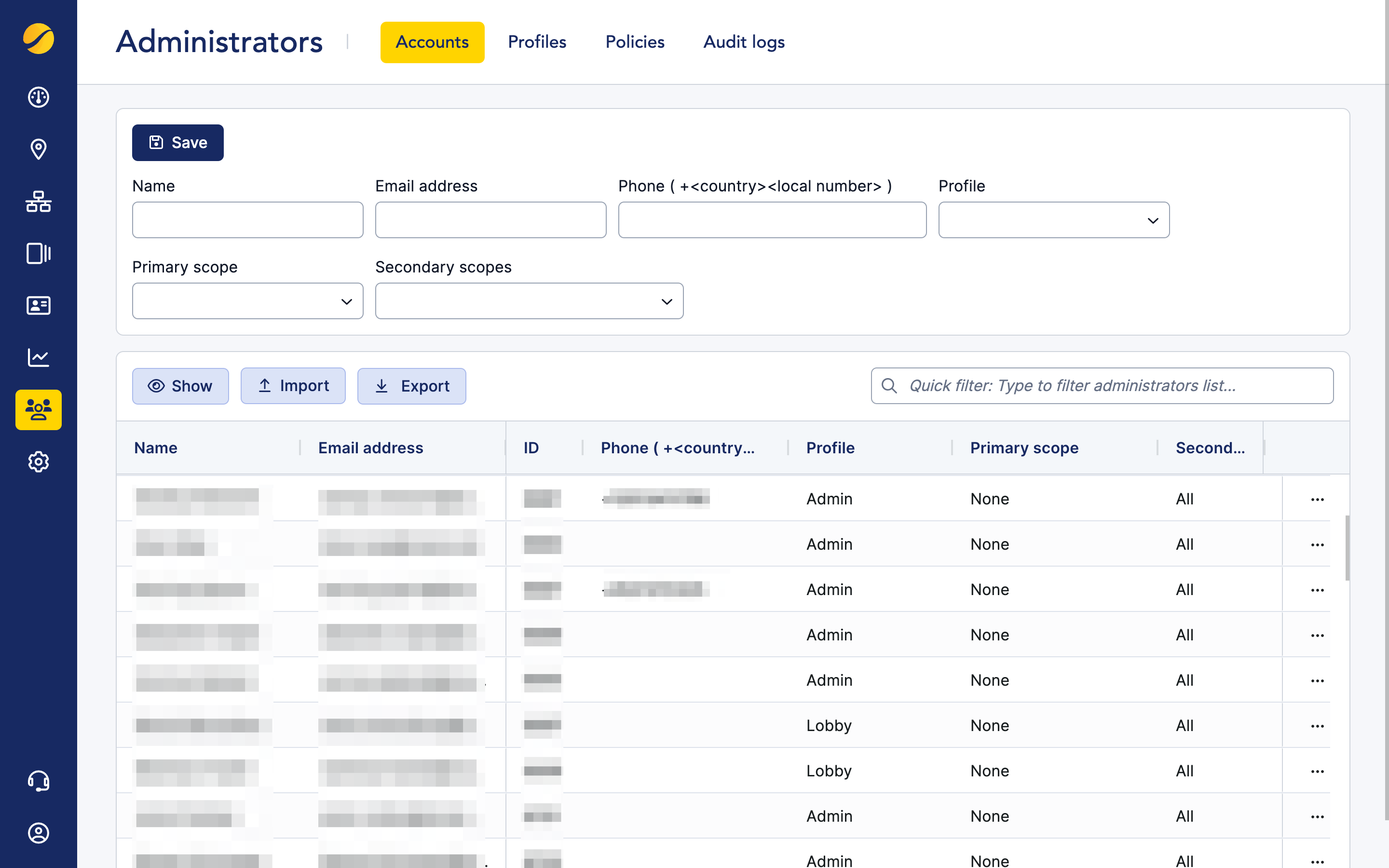Image resolution: width=1389 pixels, height=868 pixels.
Task: View the analytics chart icon in sidebar
Action: point(38,357)
